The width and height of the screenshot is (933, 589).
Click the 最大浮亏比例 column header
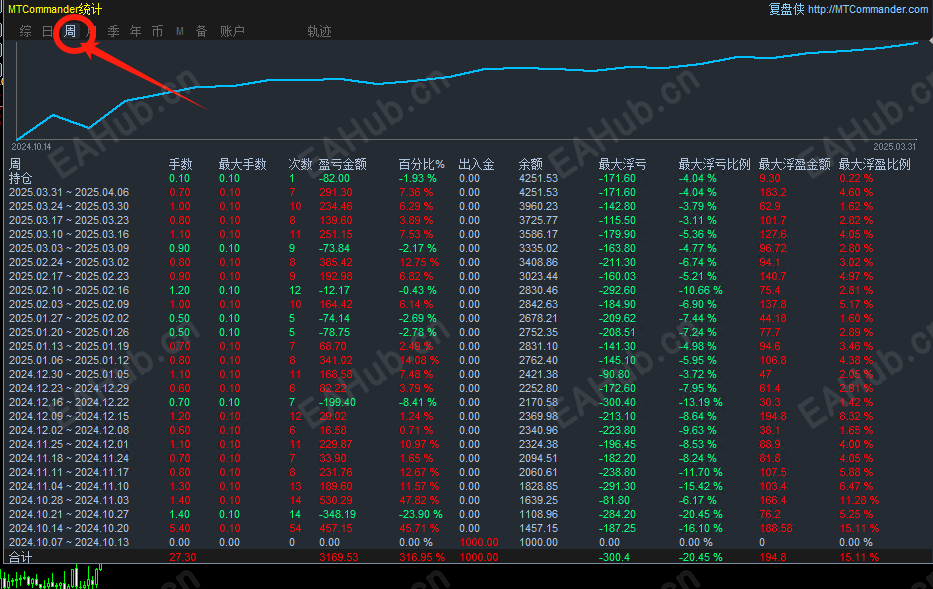(714, 164)
